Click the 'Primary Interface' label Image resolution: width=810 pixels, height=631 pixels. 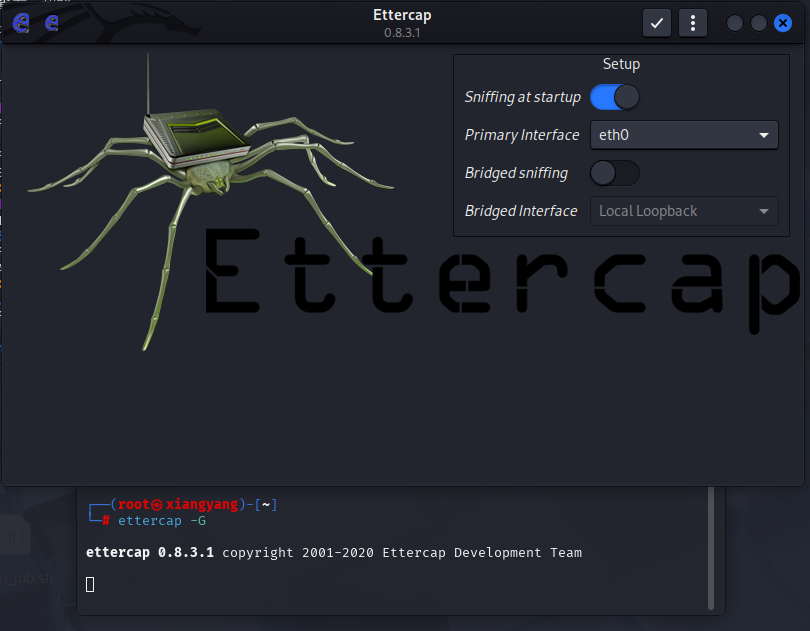pyautogui.click(x=522, y=135)
